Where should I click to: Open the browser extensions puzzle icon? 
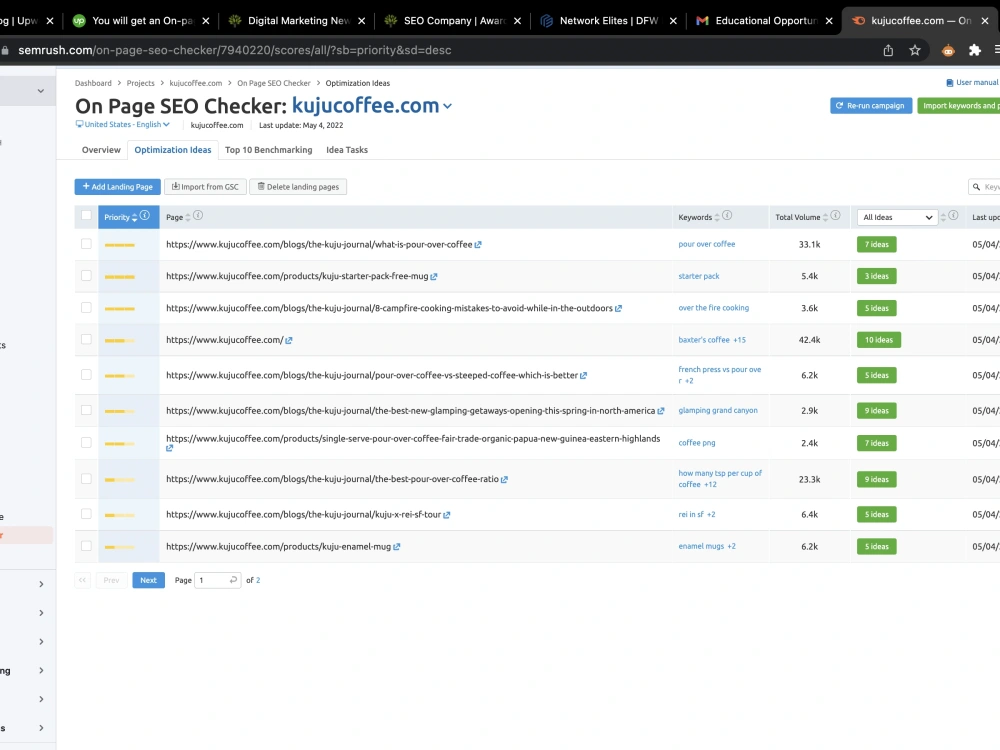point(974,50)
